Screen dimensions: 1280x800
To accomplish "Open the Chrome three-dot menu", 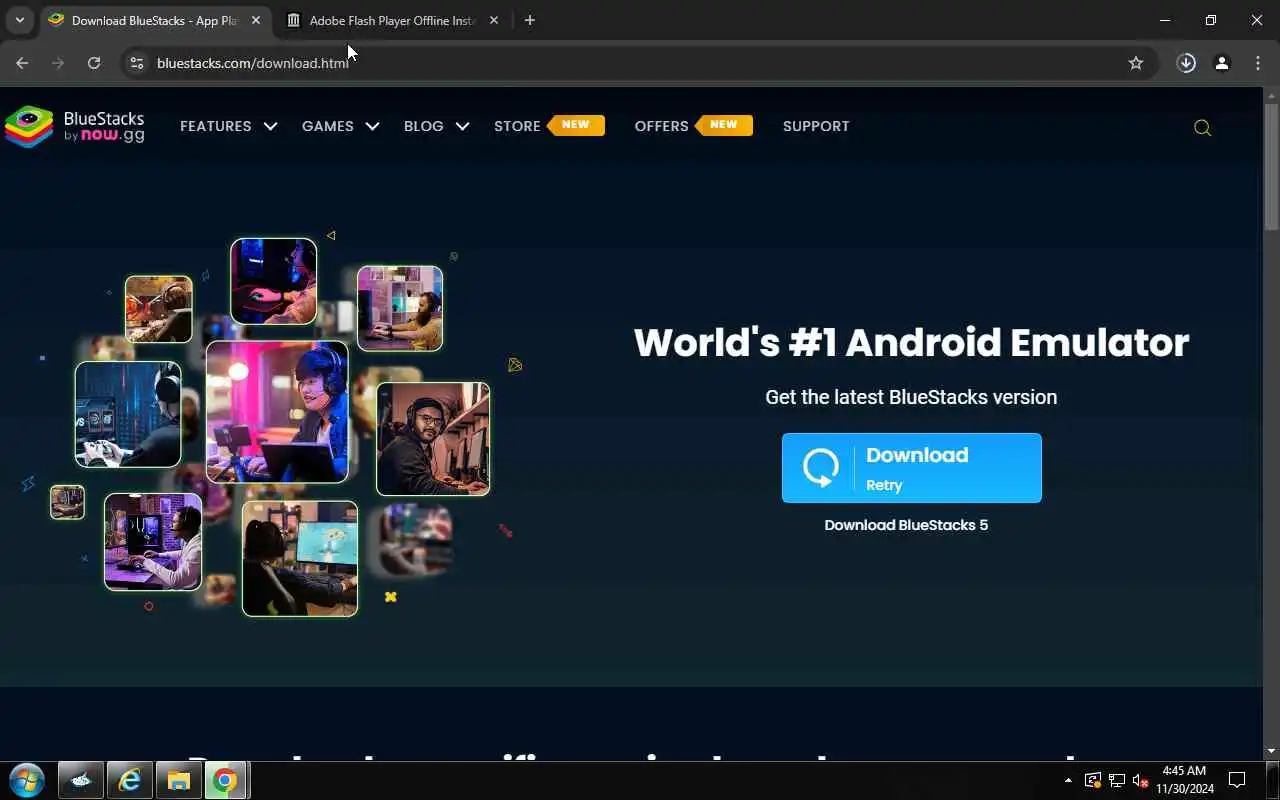I will click(x=1258, y=63).
